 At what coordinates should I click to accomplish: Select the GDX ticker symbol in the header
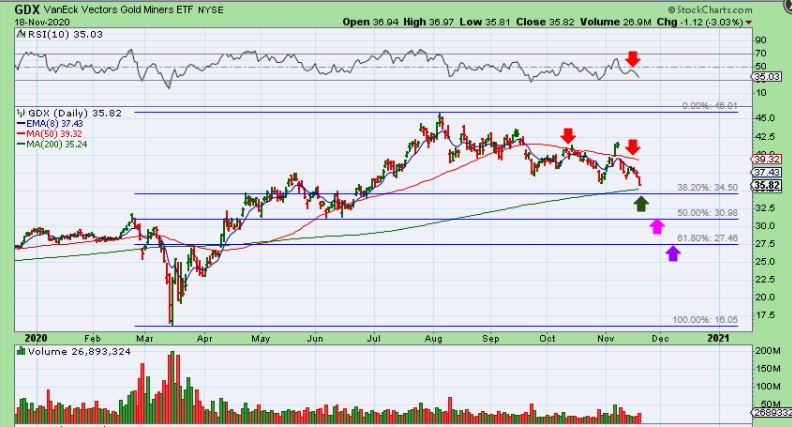click(27, 9)
